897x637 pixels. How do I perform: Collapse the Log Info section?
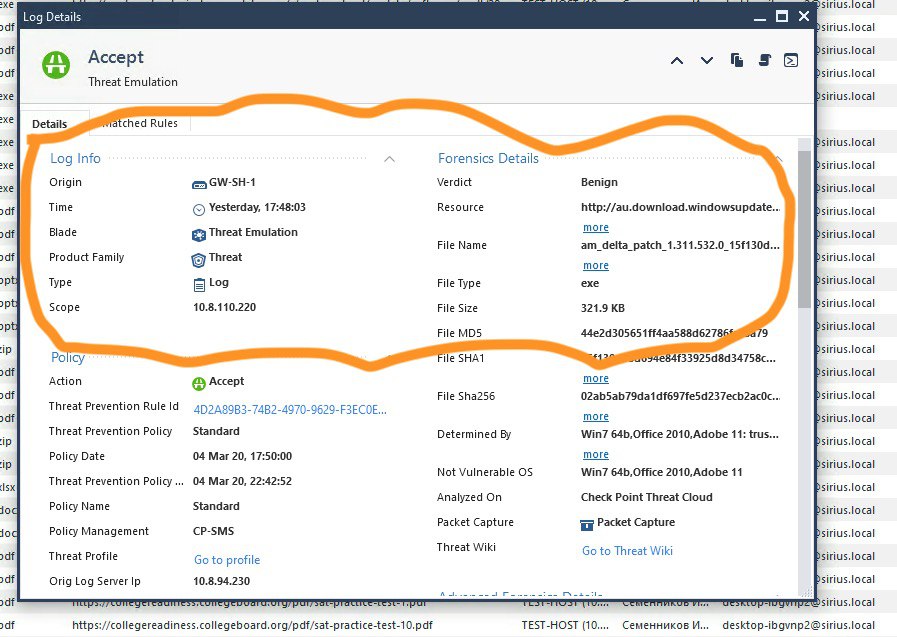click(x=390, y=159)
